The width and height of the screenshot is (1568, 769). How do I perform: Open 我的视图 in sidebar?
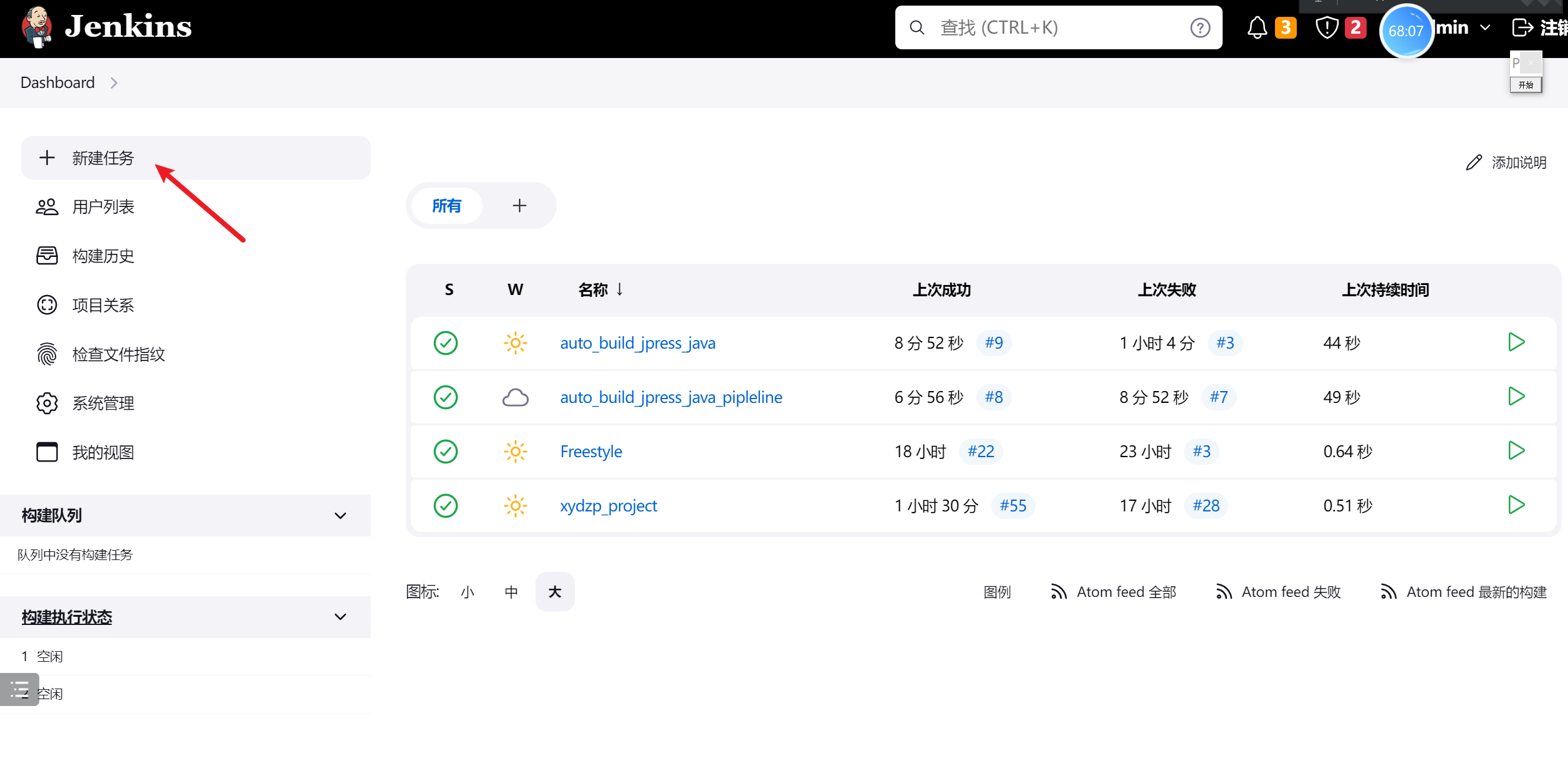(196, 452)
